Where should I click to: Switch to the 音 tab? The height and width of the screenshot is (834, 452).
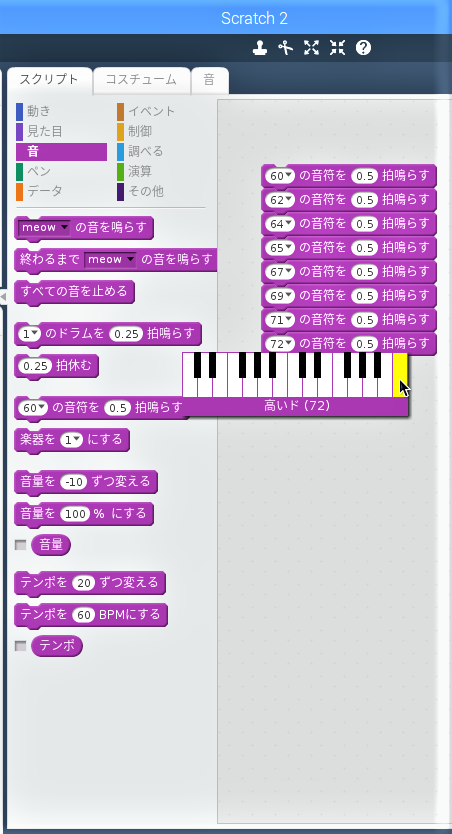(x=210, y=80)
